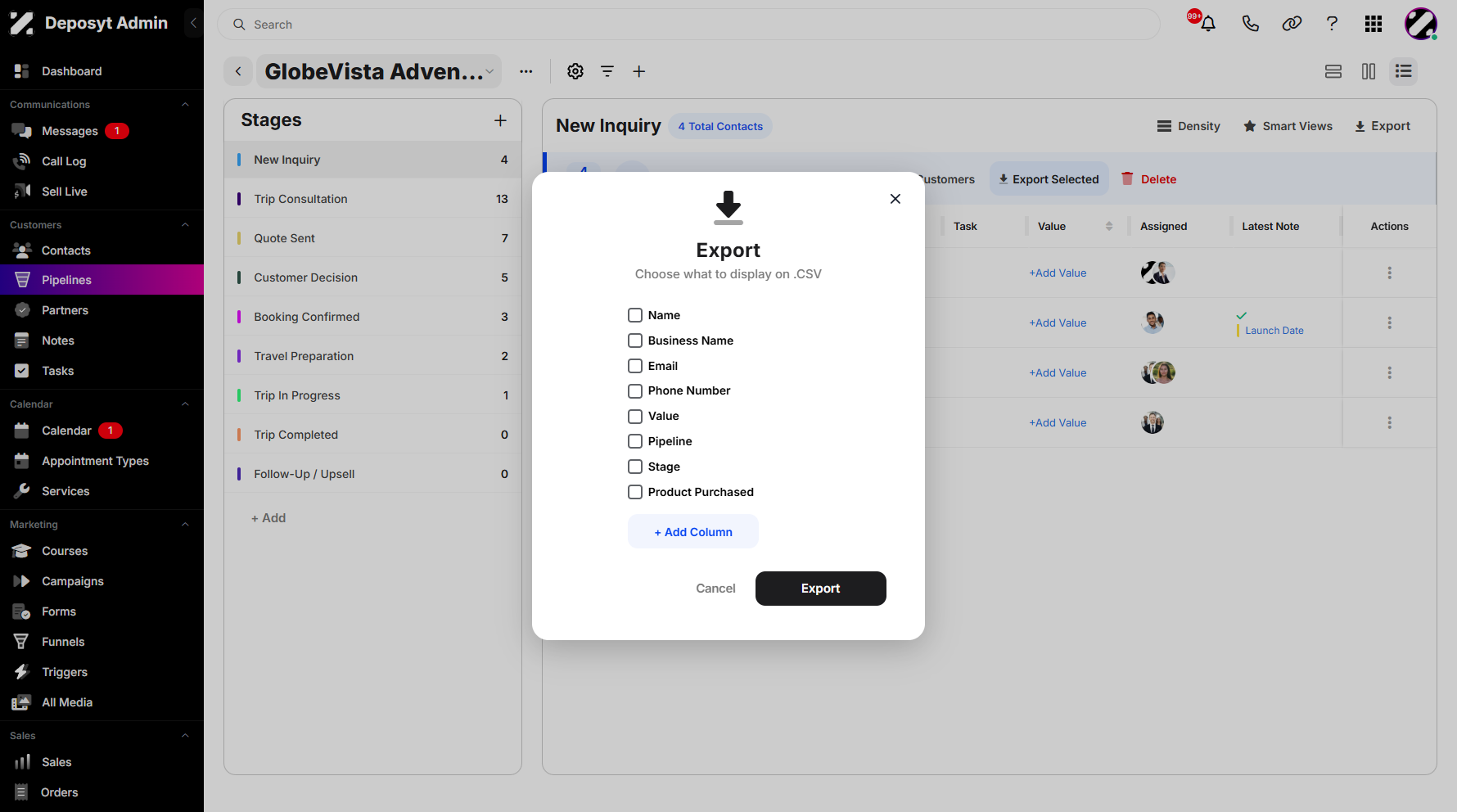Check the Phone Number checkbox
1457x812 pixels.
tap(635, 391)
